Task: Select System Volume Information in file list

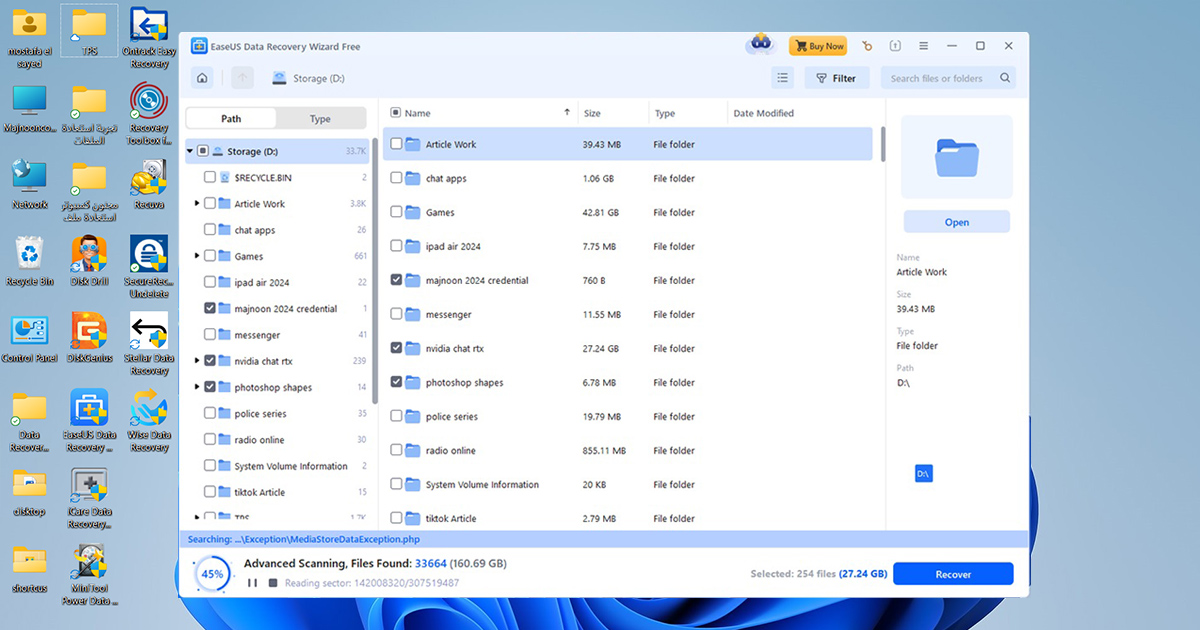Action: click(628, 484)
